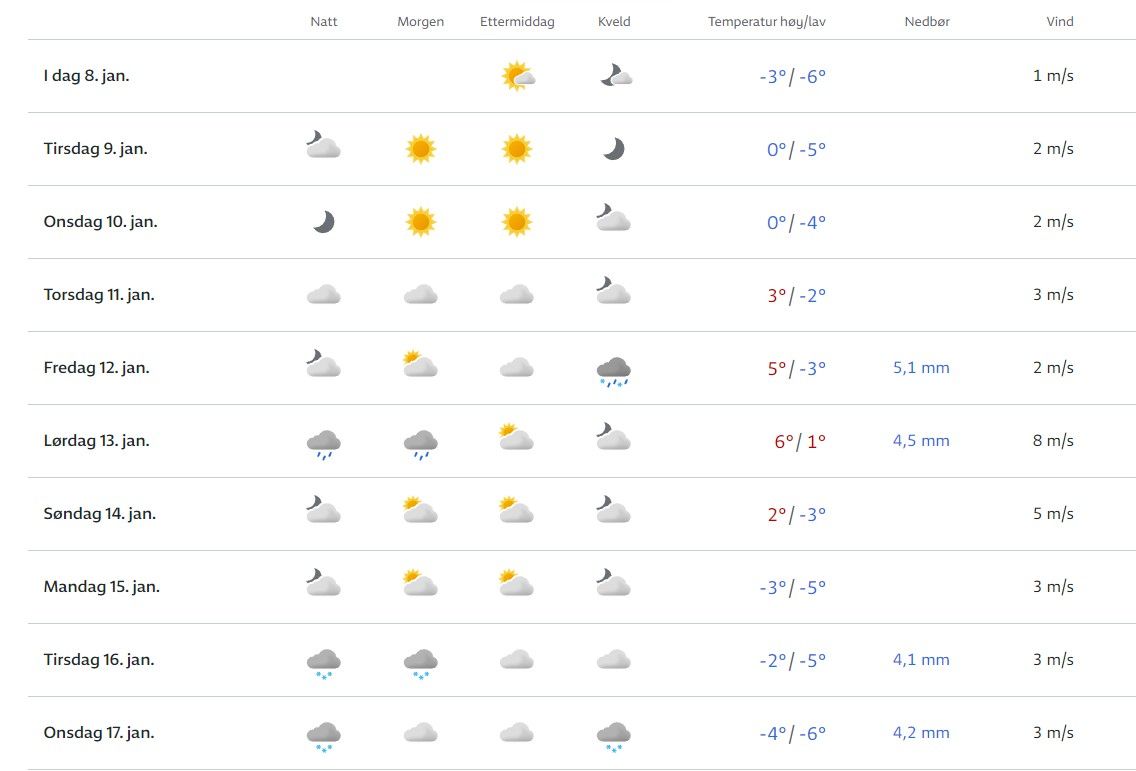Click the rain icon for Lørdag 13. jan. night
The width and height of the screenshot is (1136, 771).
(324, 443)
